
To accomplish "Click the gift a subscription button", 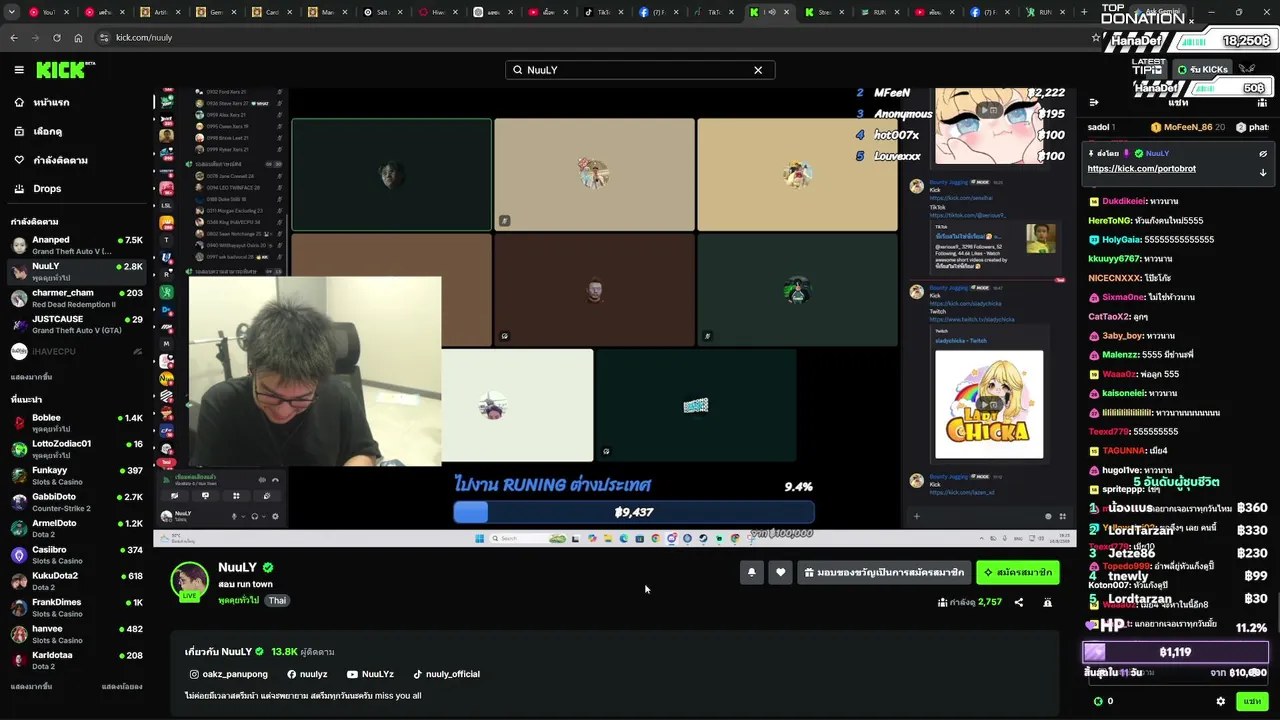I will pos(884,573).
